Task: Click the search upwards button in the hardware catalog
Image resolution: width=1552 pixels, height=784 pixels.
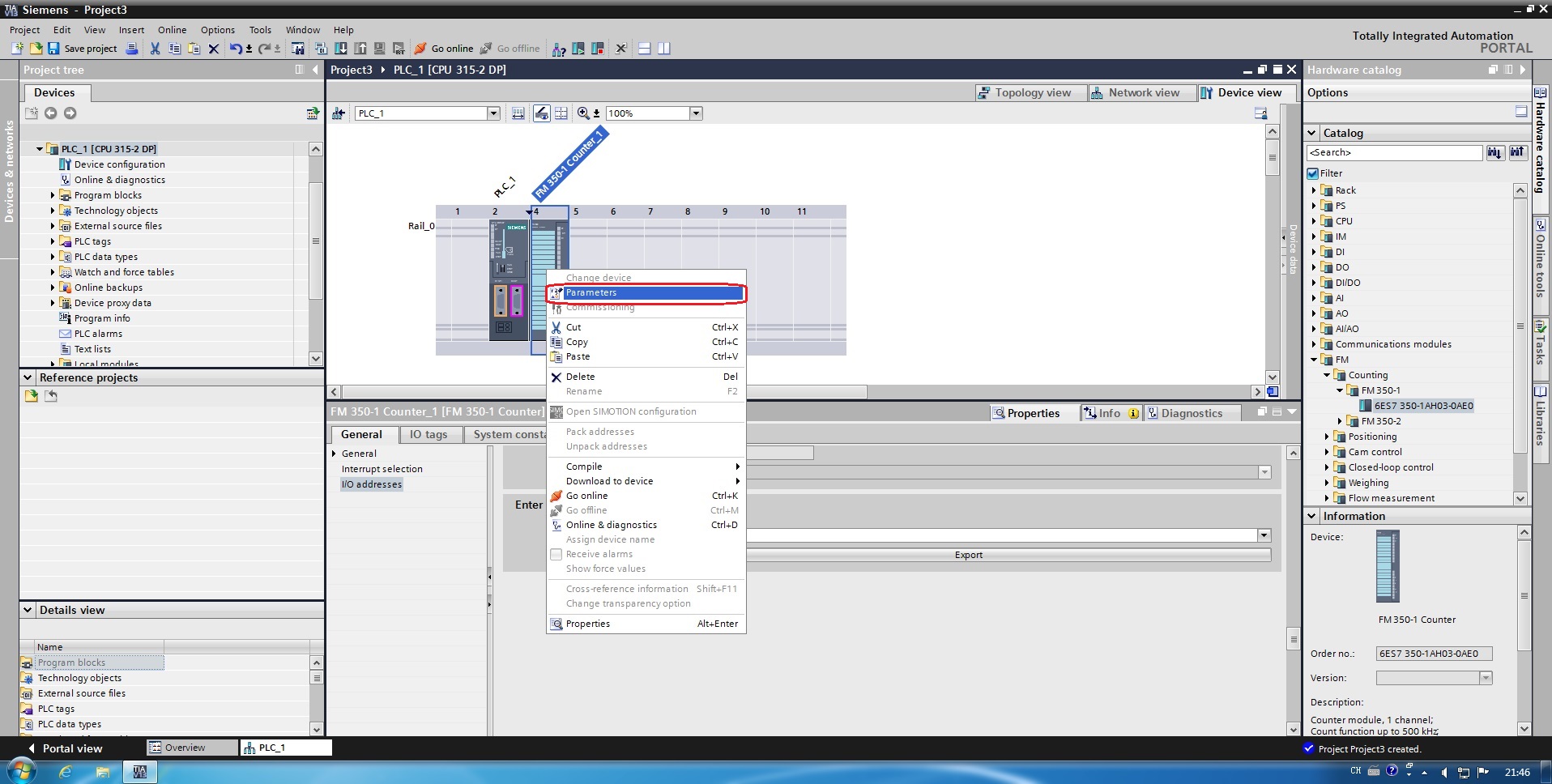Action: [x=1517, y=152]
